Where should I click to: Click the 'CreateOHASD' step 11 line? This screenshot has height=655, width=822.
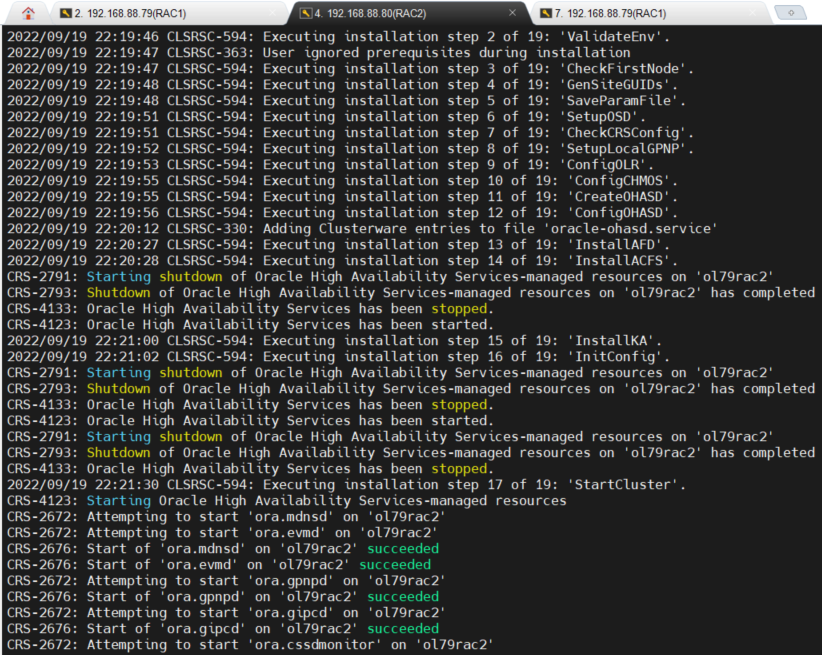[x=343, y=197]
